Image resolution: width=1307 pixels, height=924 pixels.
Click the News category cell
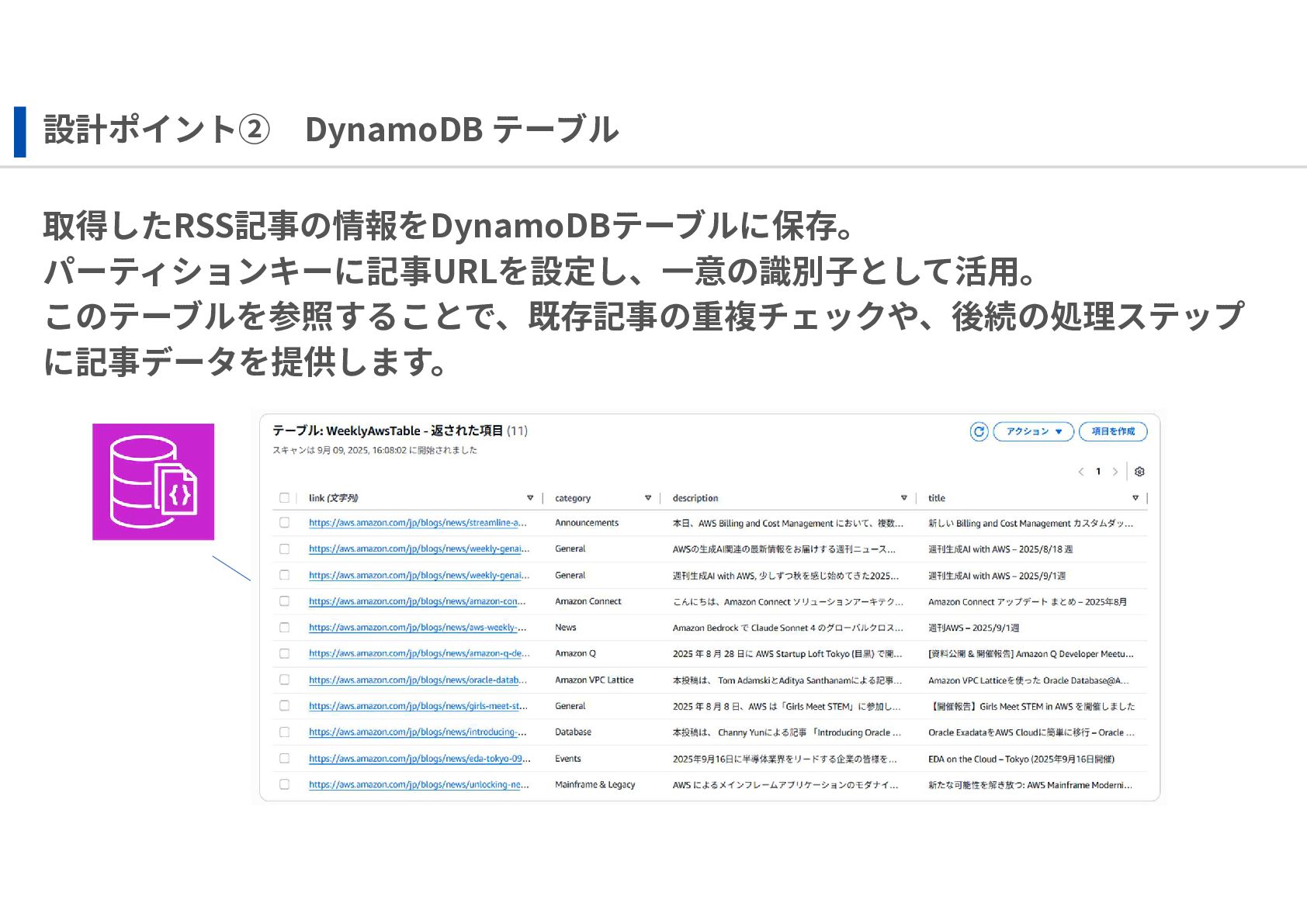[566, 628]
